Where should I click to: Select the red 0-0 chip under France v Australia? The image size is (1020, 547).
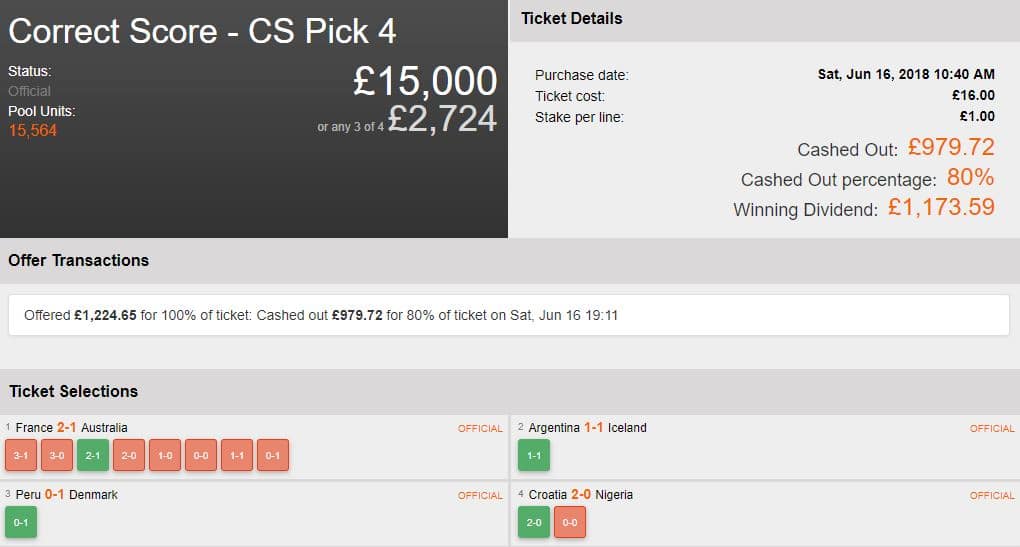[201, 455]
